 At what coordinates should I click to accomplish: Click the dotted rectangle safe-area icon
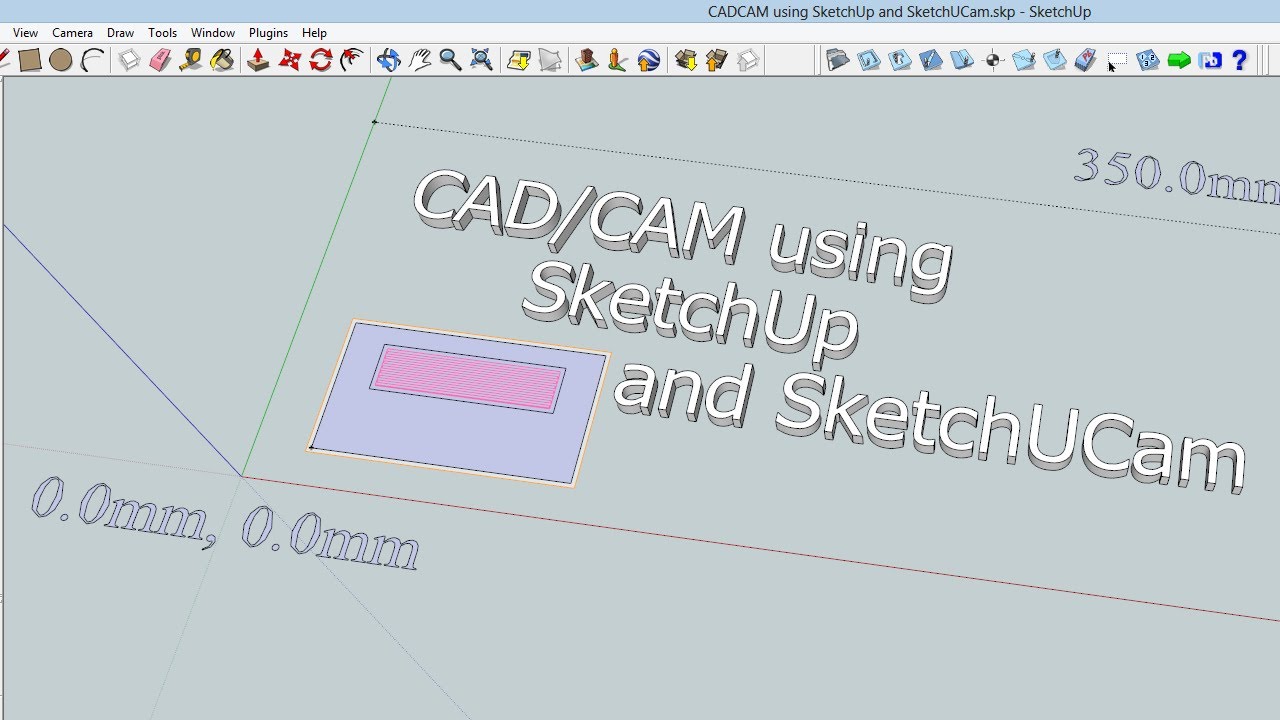(1117, 60)
